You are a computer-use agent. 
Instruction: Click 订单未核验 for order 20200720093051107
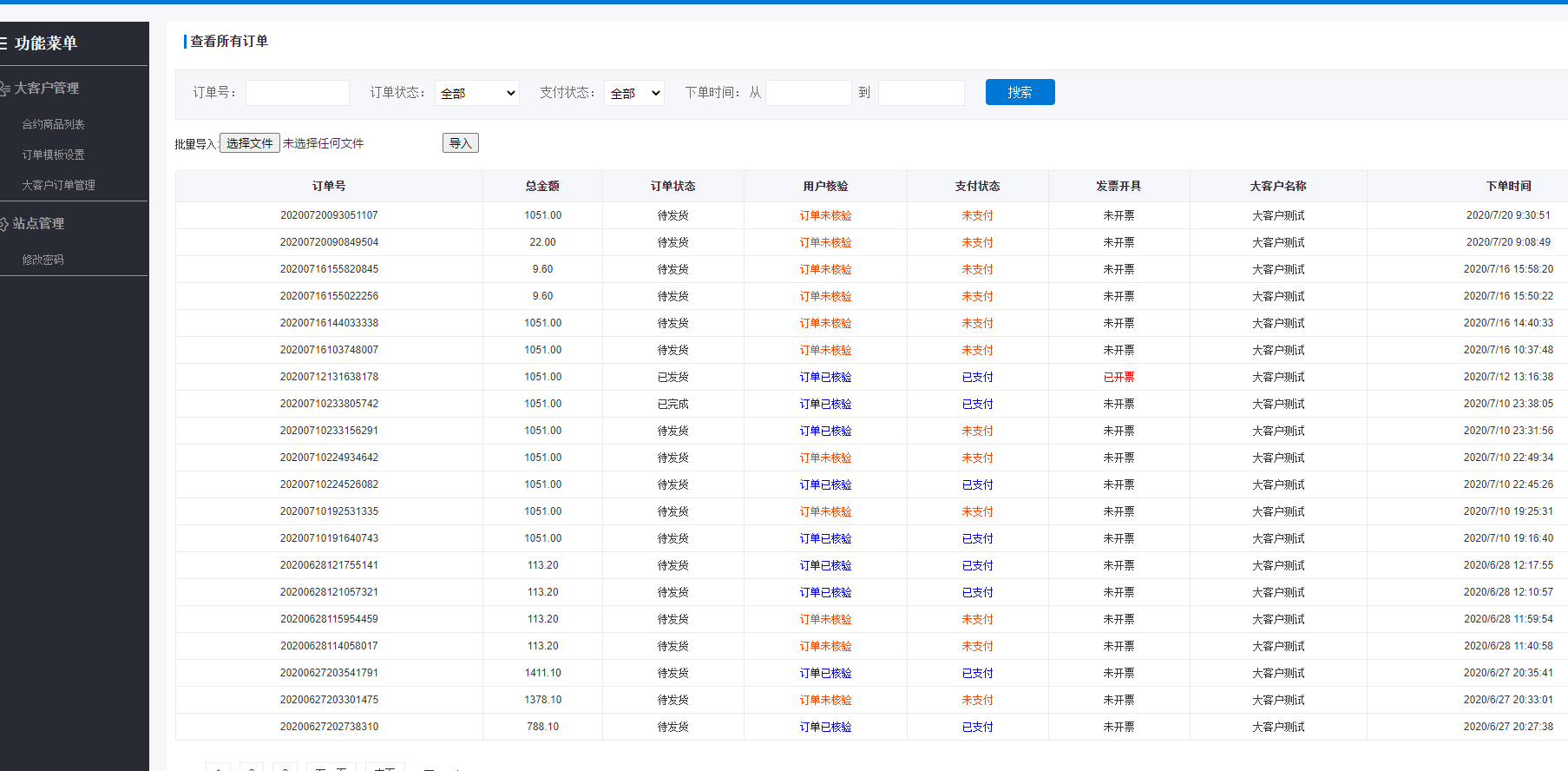pos(825,215)
